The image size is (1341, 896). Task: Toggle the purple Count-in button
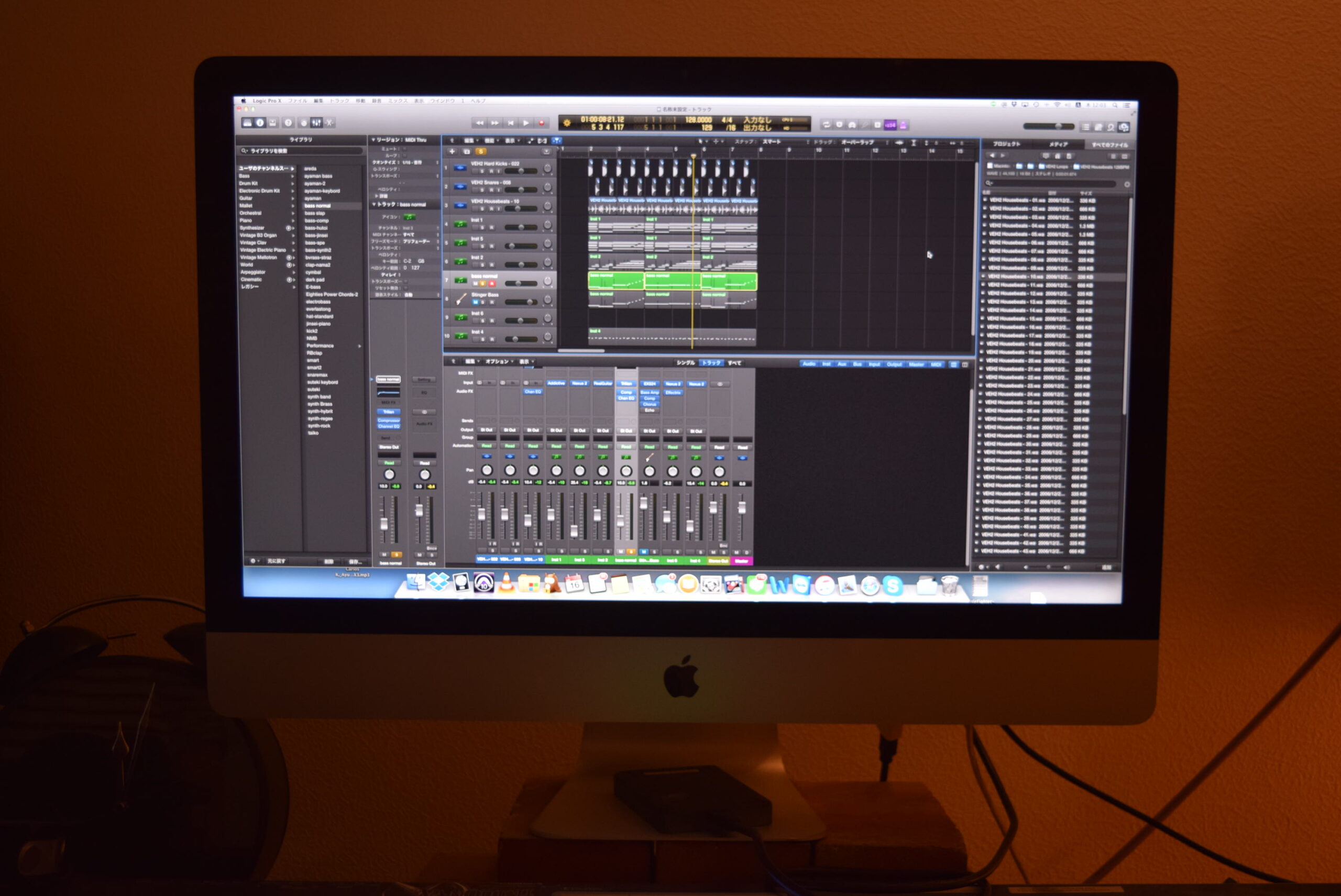[x=890, y=125]
